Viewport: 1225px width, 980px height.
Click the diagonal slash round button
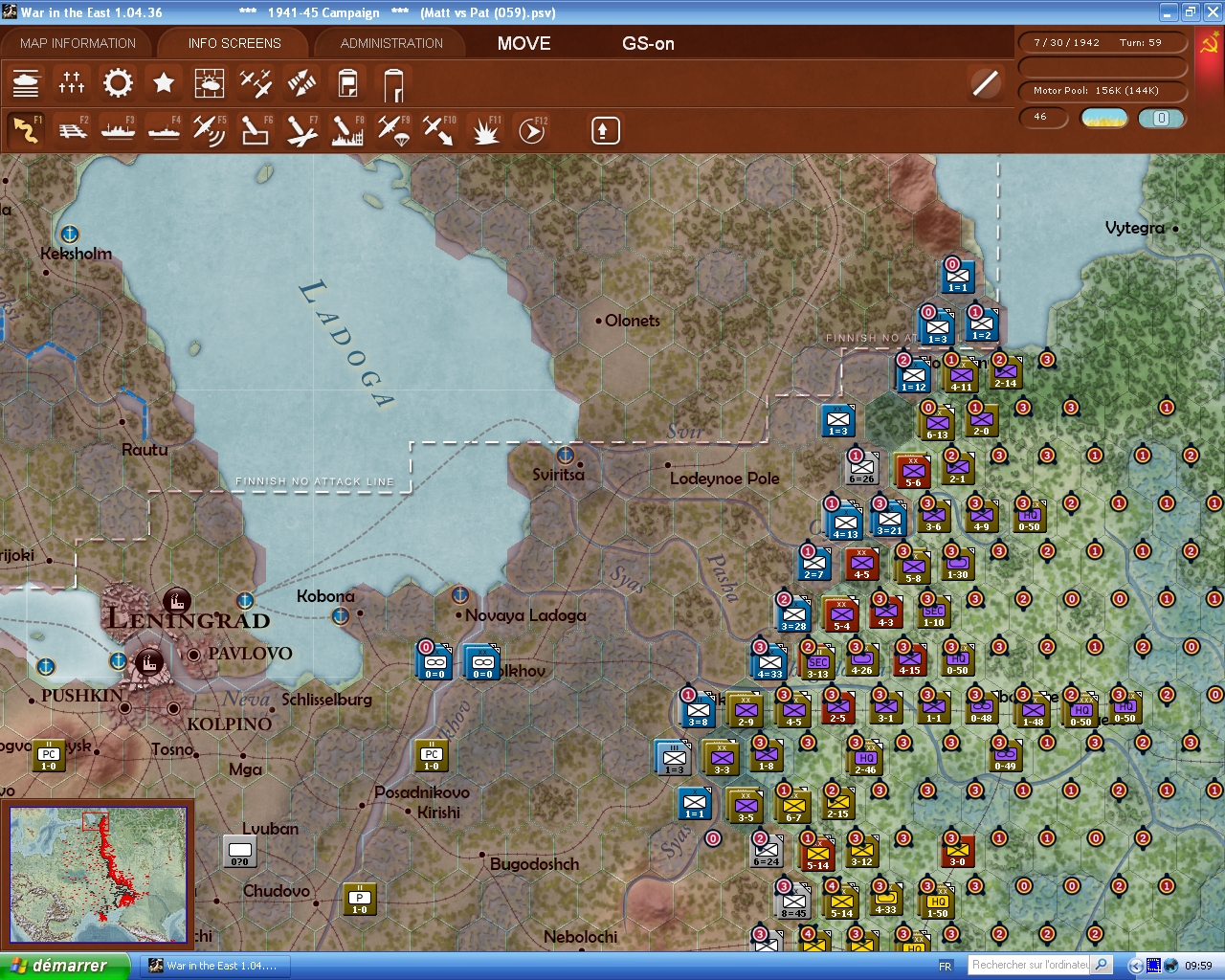pos(985,83)
